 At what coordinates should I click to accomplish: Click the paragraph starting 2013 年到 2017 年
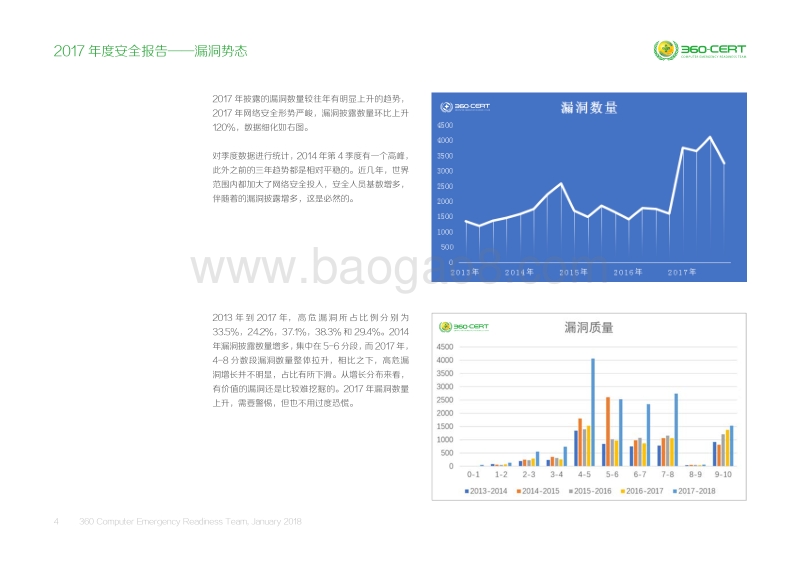pos(310,360)
